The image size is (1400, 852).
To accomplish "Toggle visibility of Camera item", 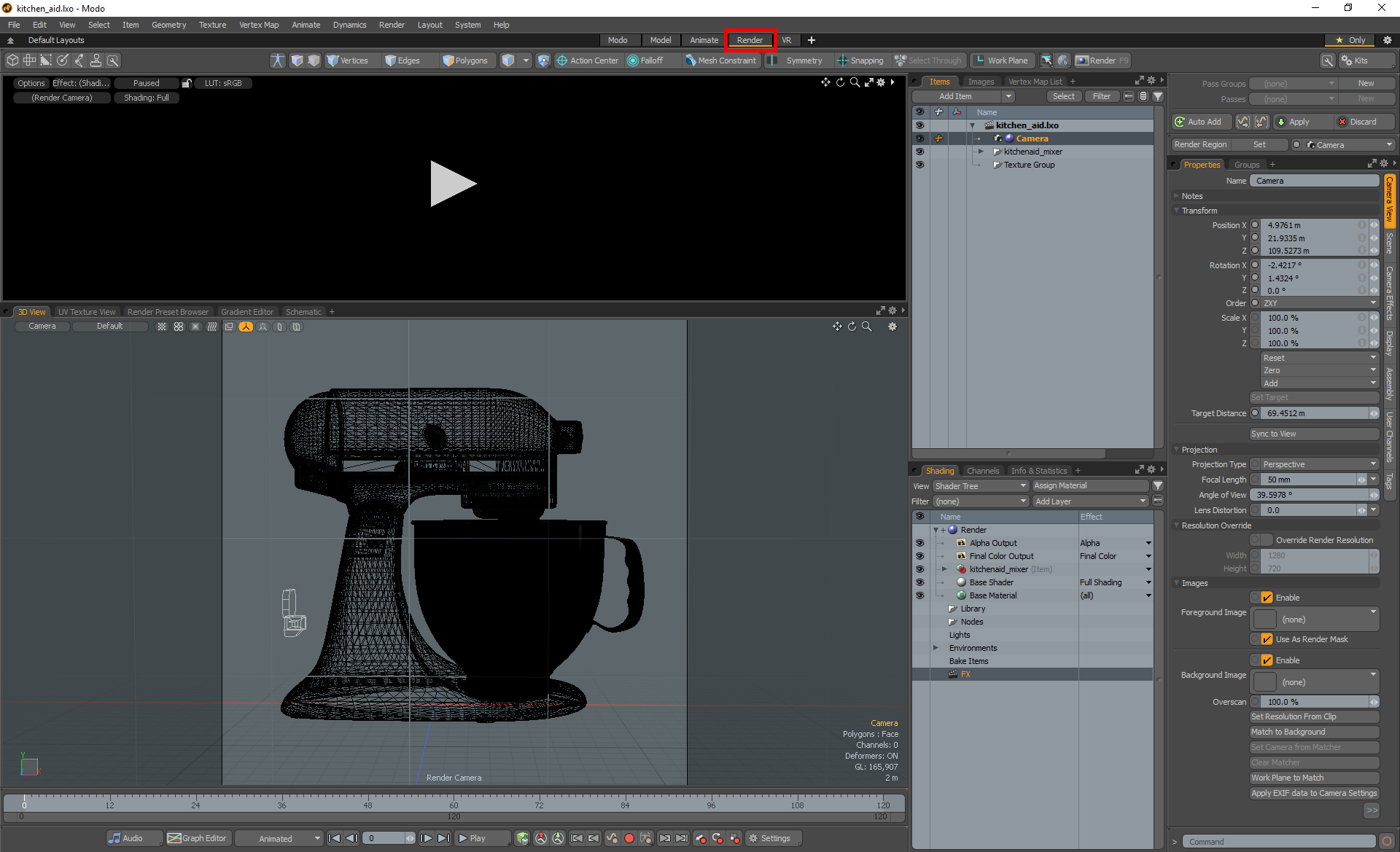I will click(x=917, y=138).
